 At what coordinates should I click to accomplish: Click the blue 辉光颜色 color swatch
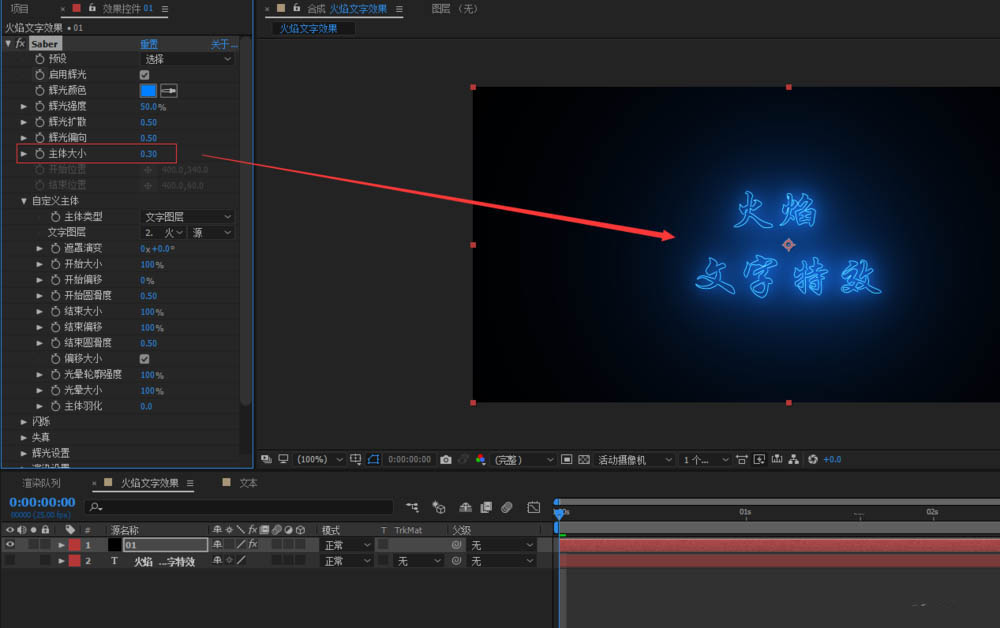tap(148, 91)
